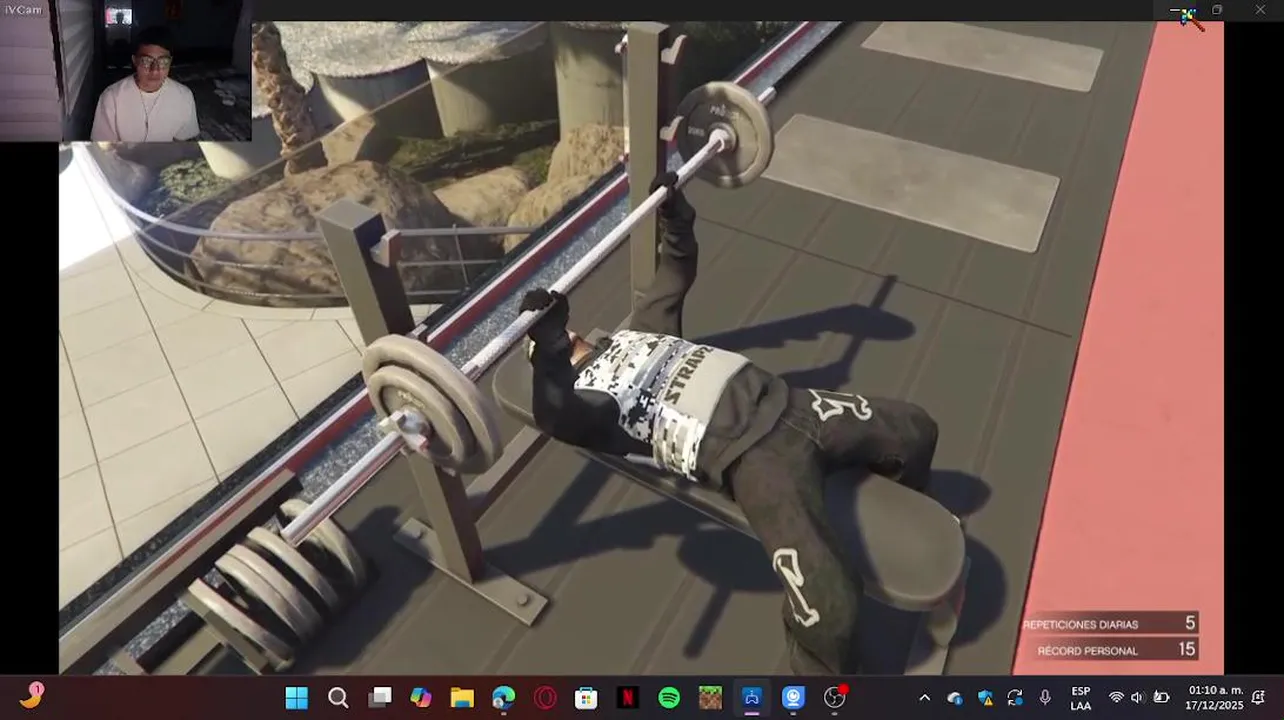Screen dimensions: 1284x720
Task: Open Spotify from the taskbar
Action: click(669, 697)
